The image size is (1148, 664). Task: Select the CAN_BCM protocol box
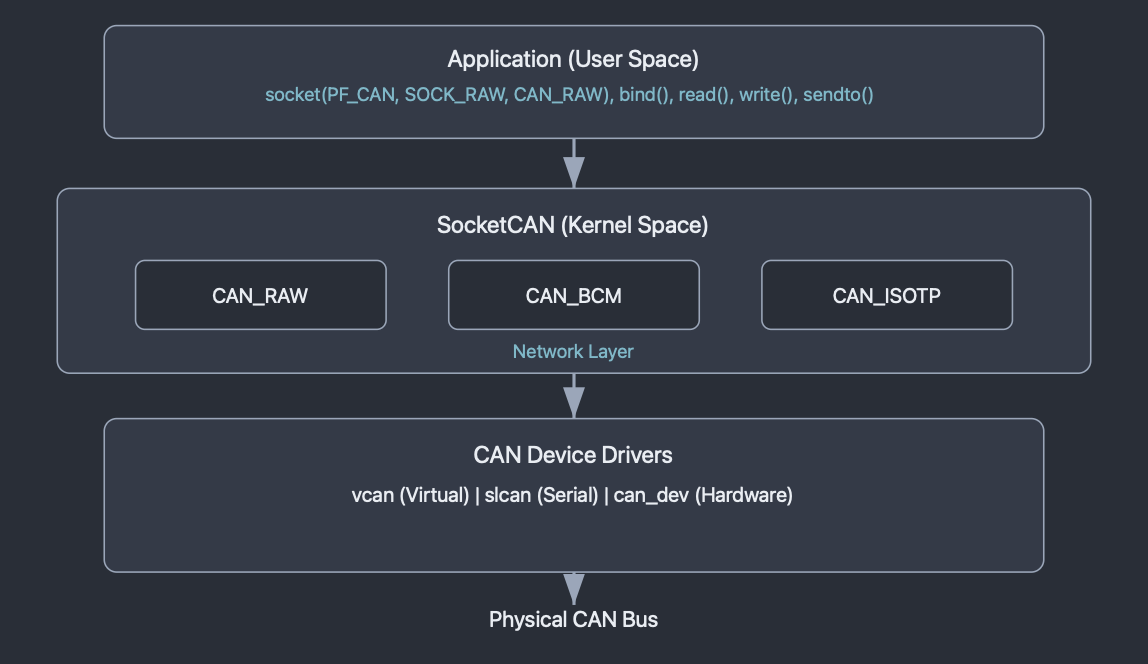[574, 295]
